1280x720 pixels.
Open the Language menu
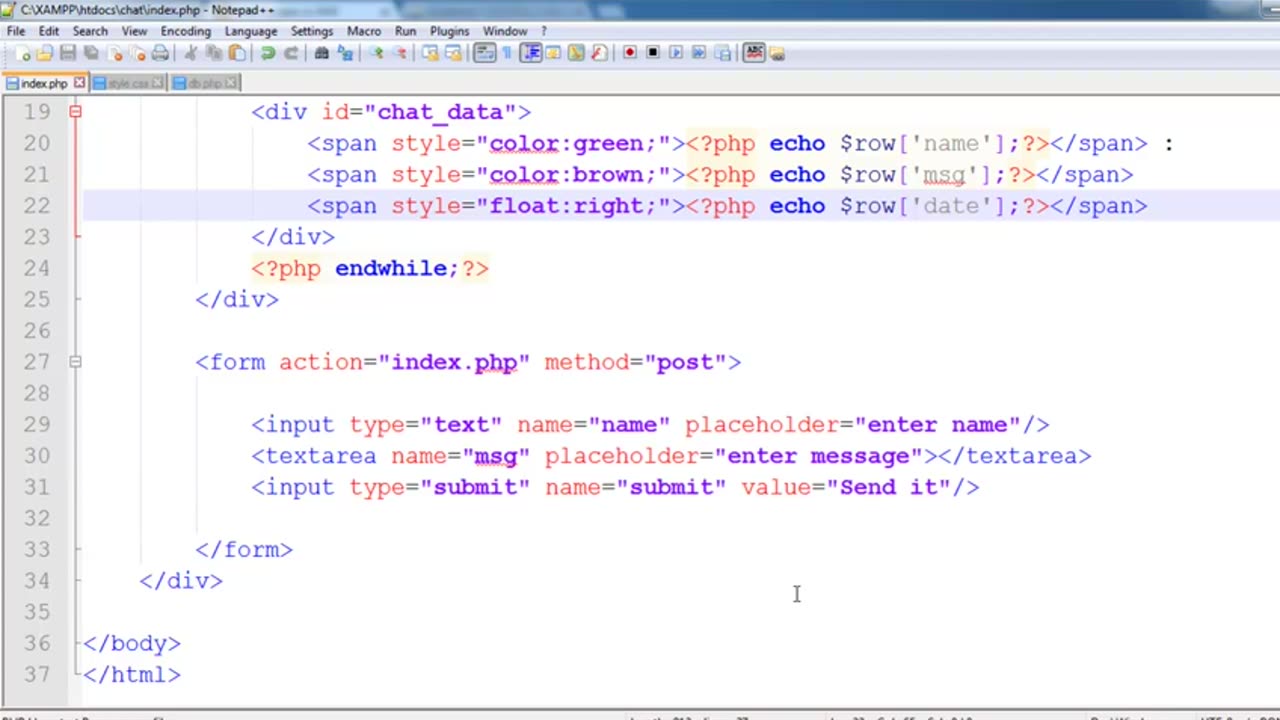[x=251, y=31]
